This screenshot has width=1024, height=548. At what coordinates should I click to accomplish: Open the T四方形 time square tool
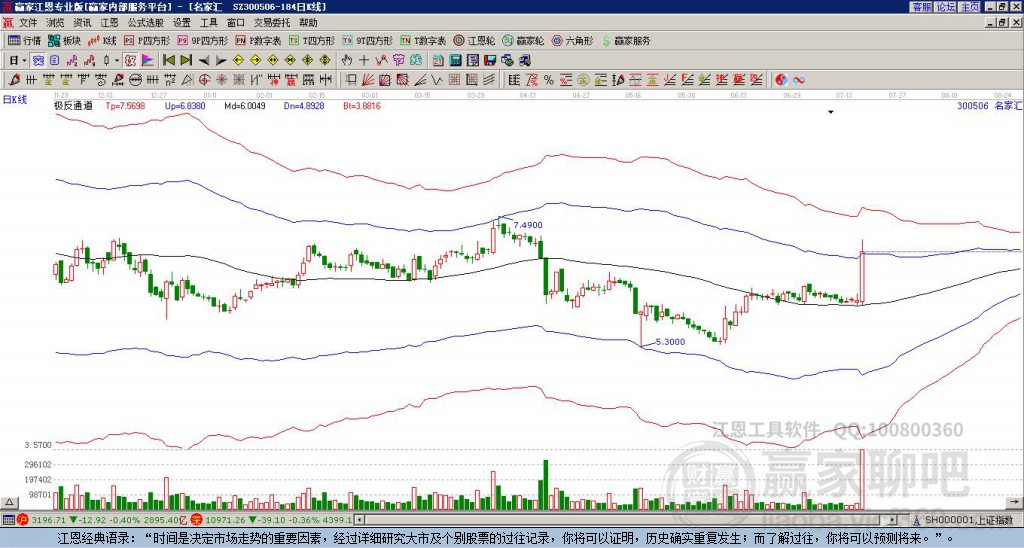312,40
